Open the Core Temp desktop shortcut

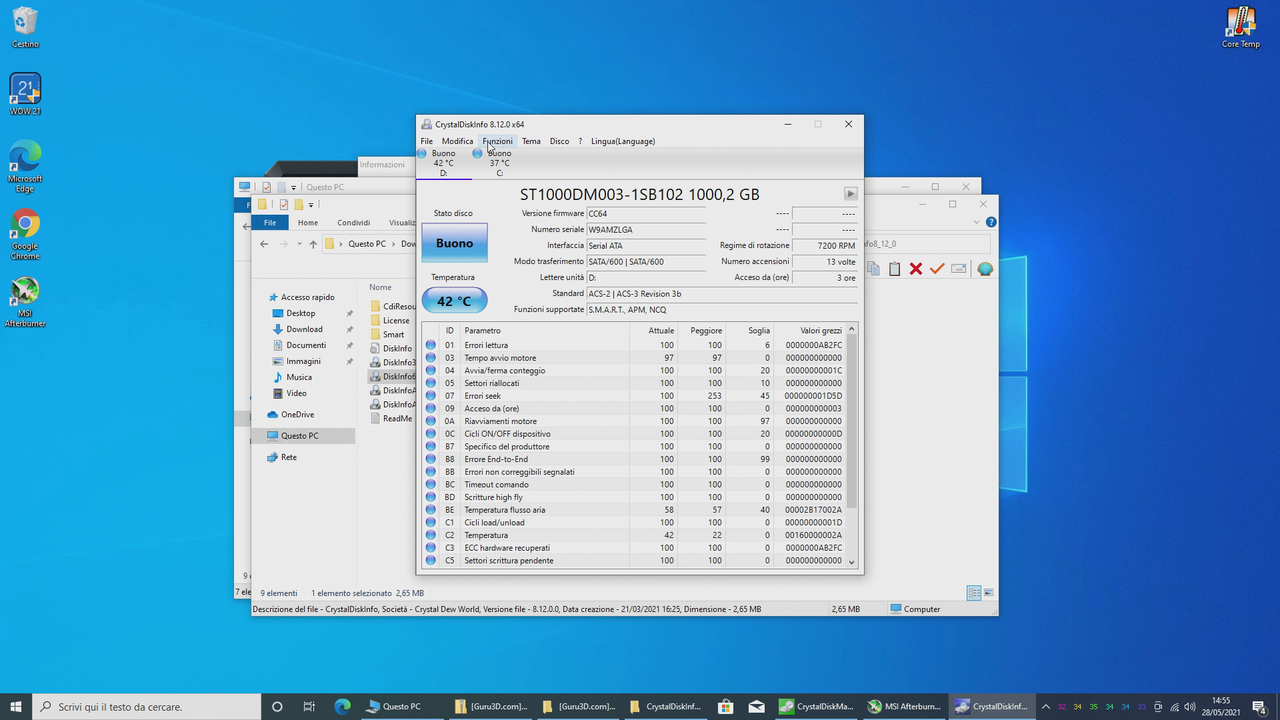click(1241, 27)
